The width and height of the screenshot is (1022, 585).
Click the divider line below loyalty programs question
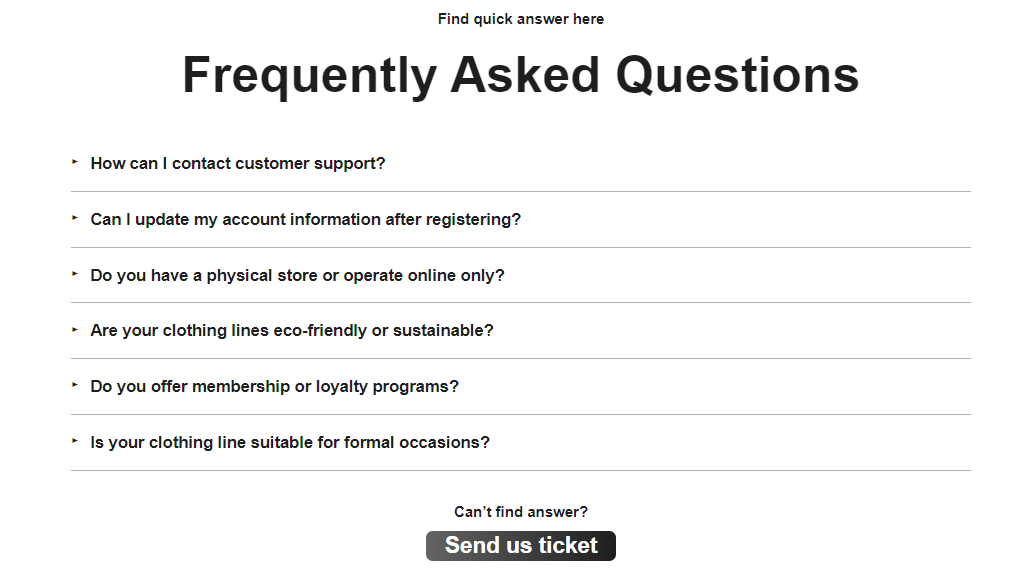click(521, 414)
